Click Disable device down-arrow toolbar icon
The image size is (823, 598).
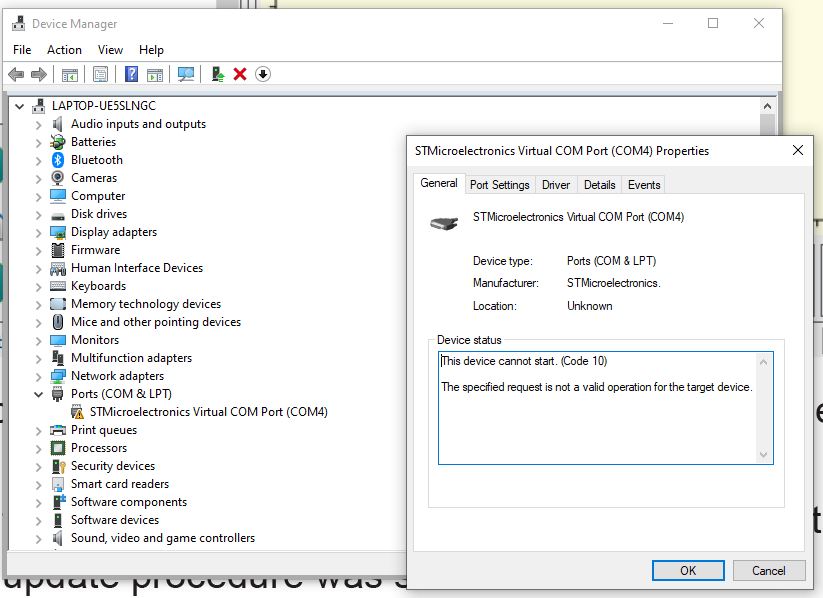click(263, 74)
